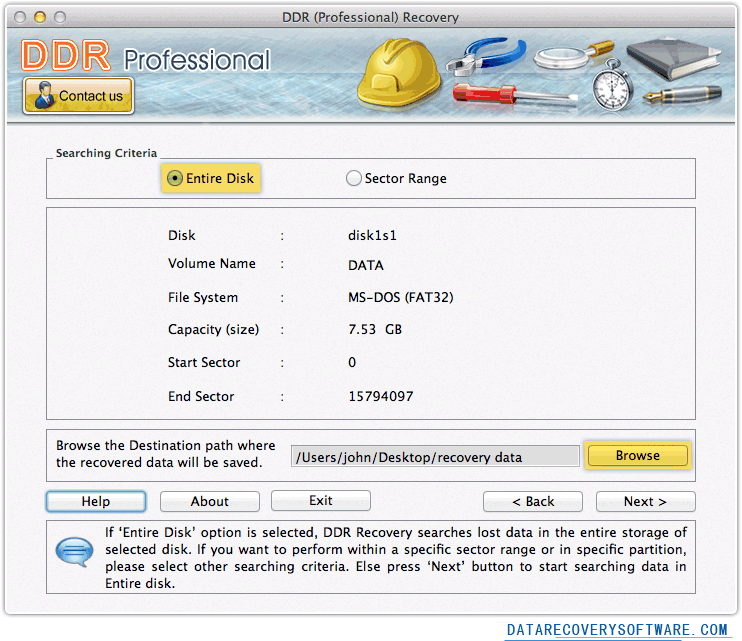This screenshot has height=641, width=742.
Task: Minimize the DDR Recovery window
Action: 40,18
